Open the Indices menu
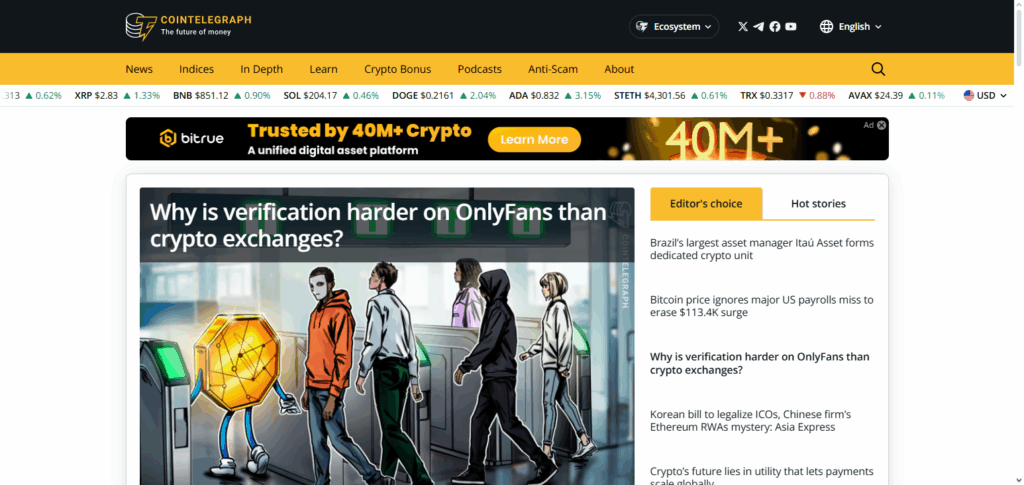Viewport: 1024px width, 485px height. click(x=197, y=69)
